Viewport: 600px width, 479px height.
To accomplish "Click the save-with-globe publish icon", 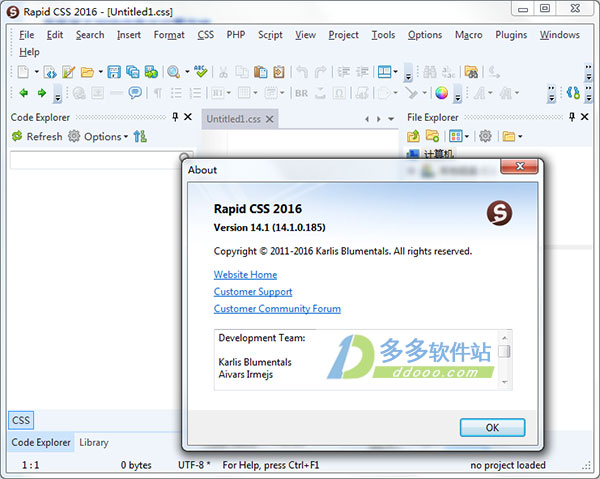I will 151,72.
